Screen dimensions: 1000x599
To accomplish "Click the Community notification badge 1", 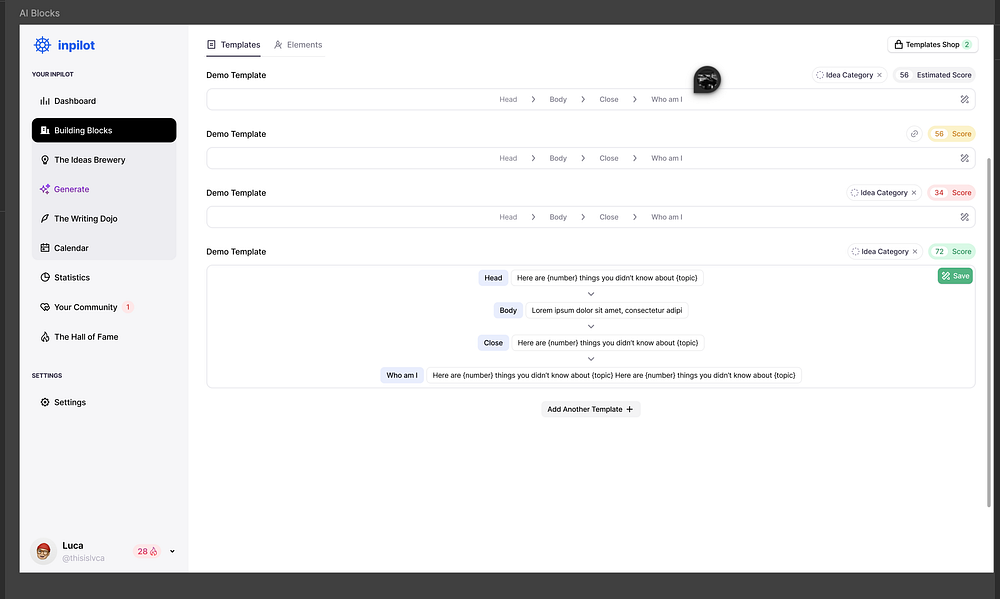I will point(128,307).
